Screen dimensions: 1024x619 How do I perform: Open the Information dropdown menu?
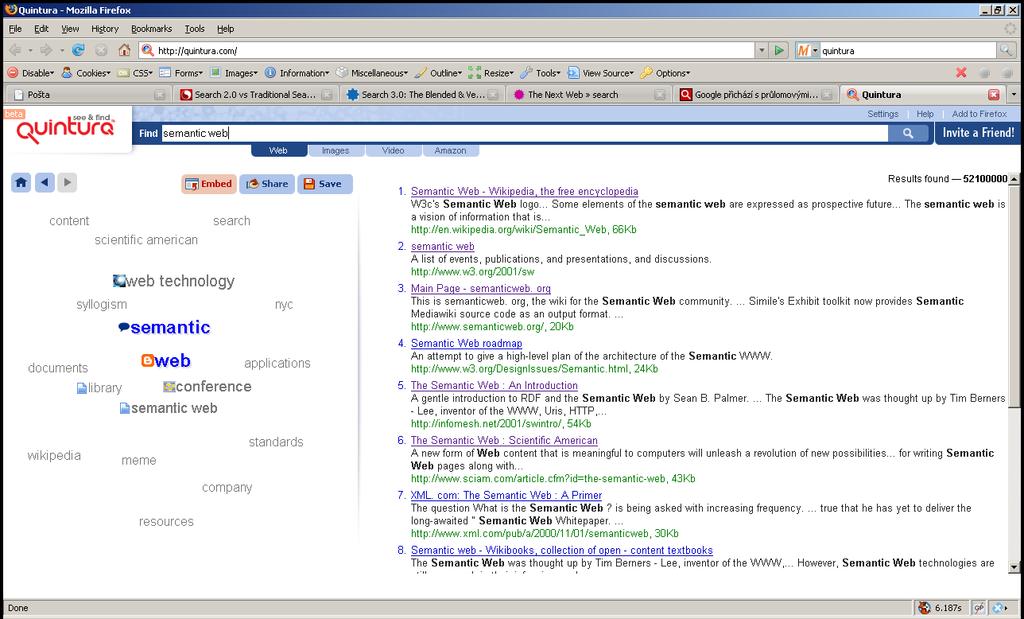(x=297, y=73)
